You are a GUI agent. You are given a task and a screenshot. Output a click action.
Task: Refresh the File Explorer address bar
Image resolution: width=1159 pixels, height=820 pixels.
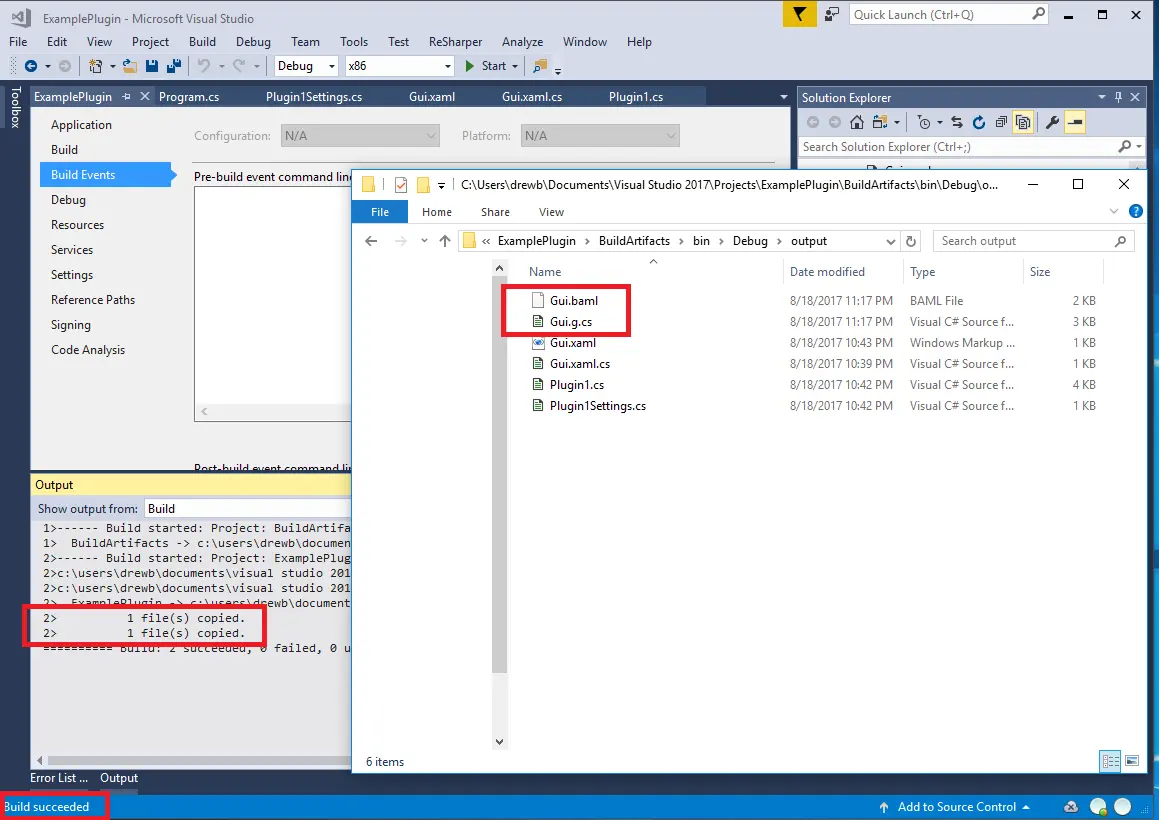(x=911, y=241)
